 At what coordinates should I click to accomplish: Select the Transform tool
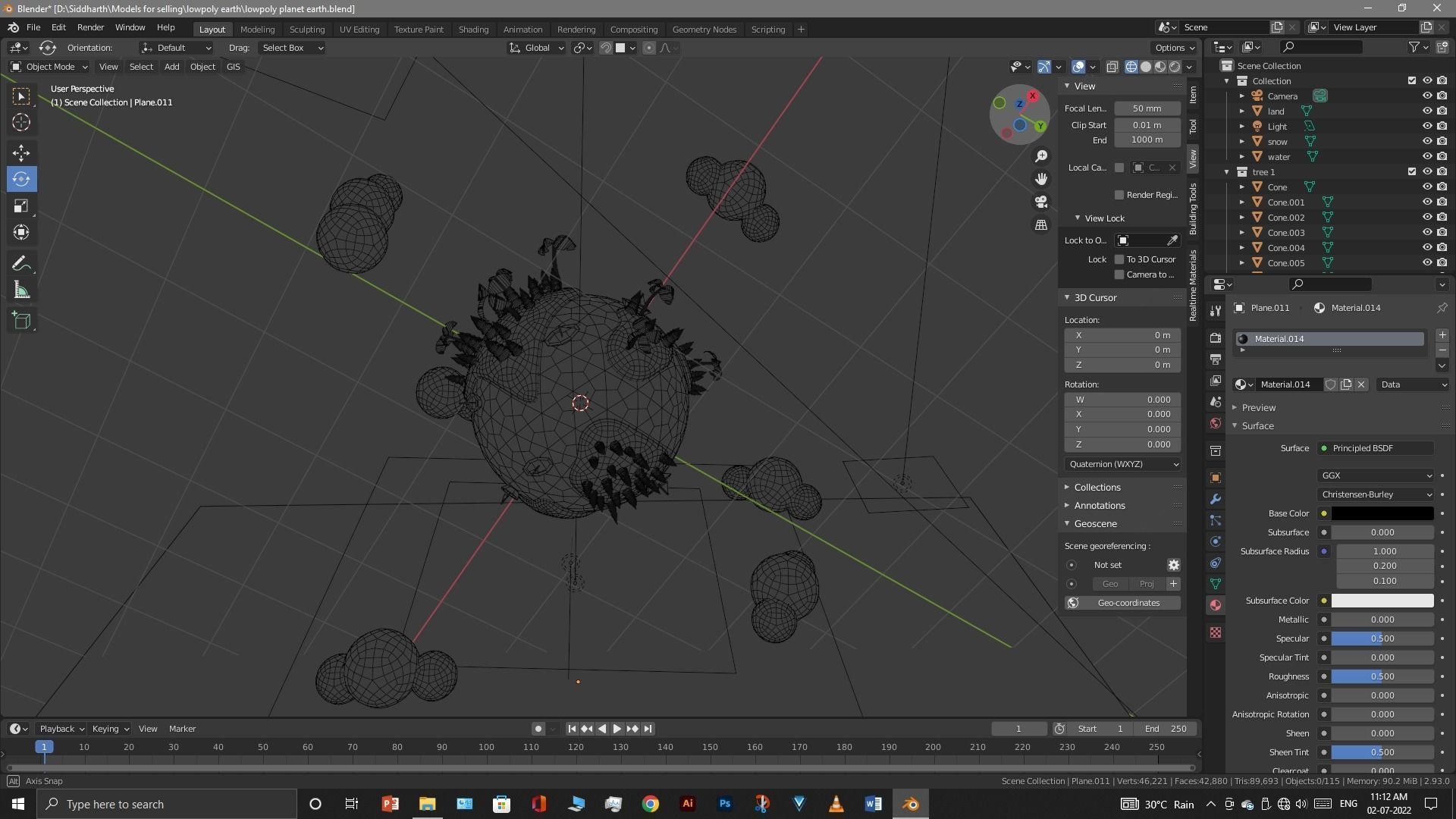click(x=21, y=232)
